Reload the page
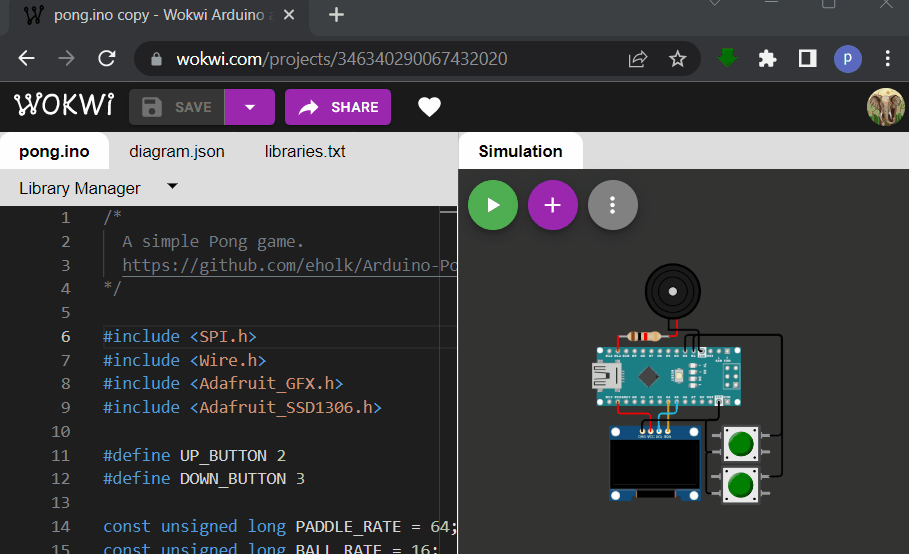Screen dimensions: 909x554 tap(106, 59)
